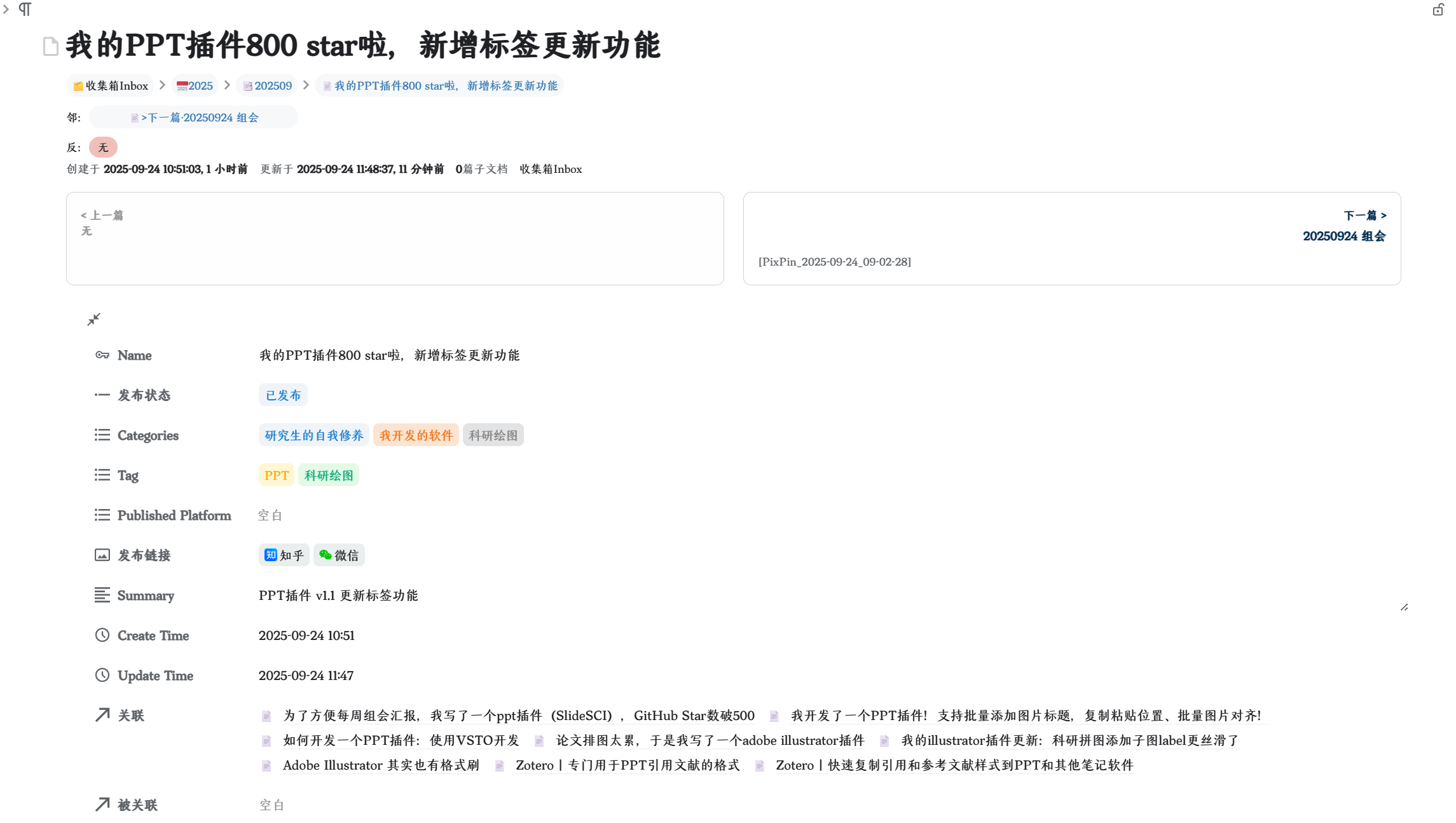Click the Name key icon
The height and width of the screenshot is (823, 1456).
pyautogui.click(x=102, y=355)
